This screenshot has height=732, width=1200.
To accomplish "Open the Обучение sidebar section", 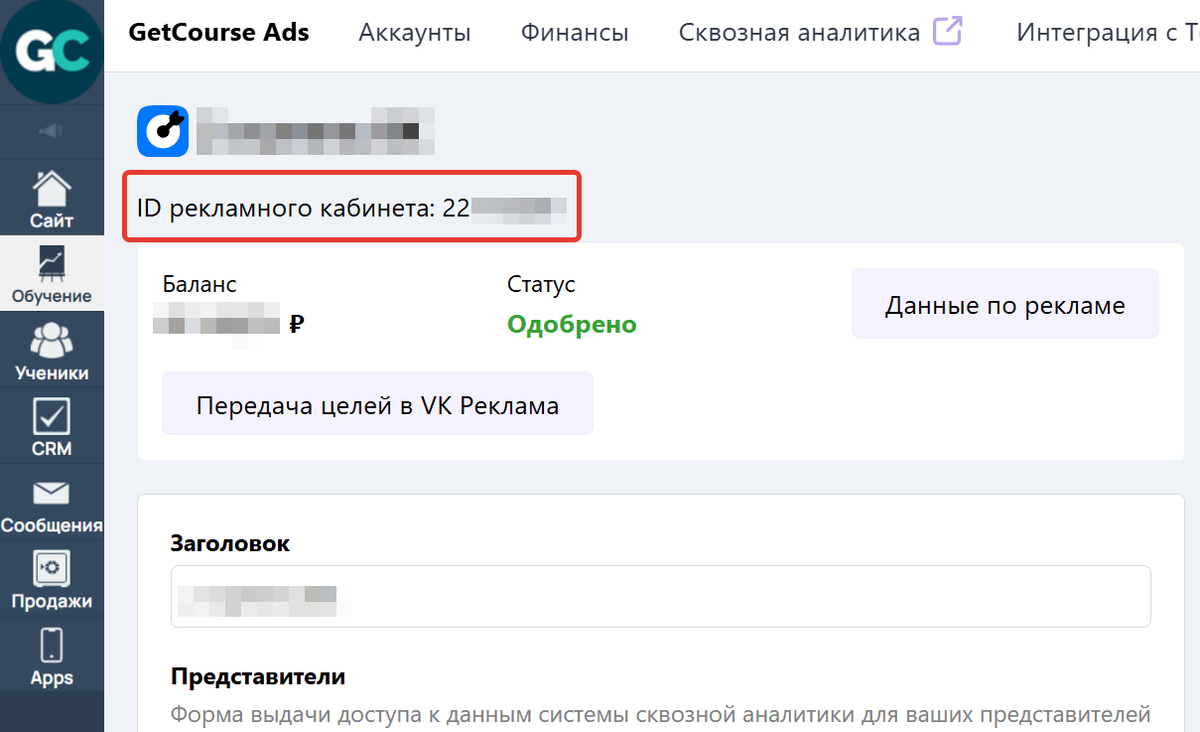I will coord(51,273).
